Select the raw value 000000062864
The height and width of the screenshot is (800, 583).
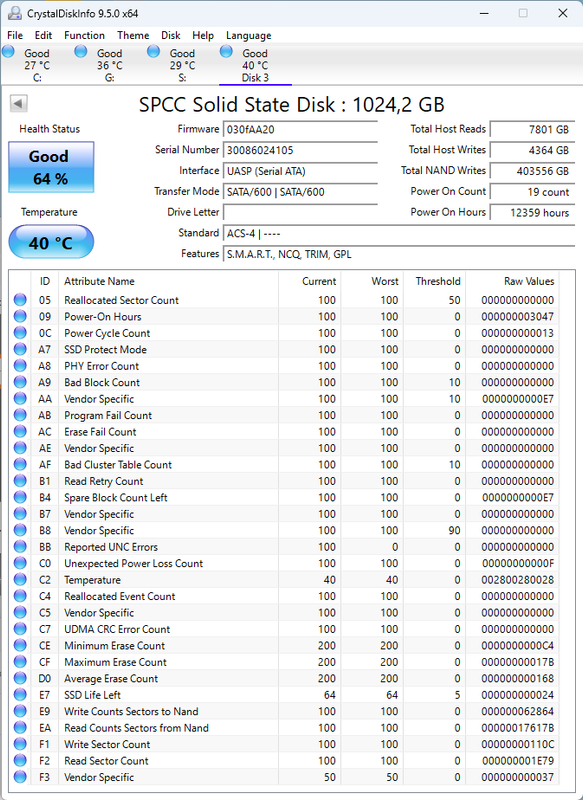(517, 711)
